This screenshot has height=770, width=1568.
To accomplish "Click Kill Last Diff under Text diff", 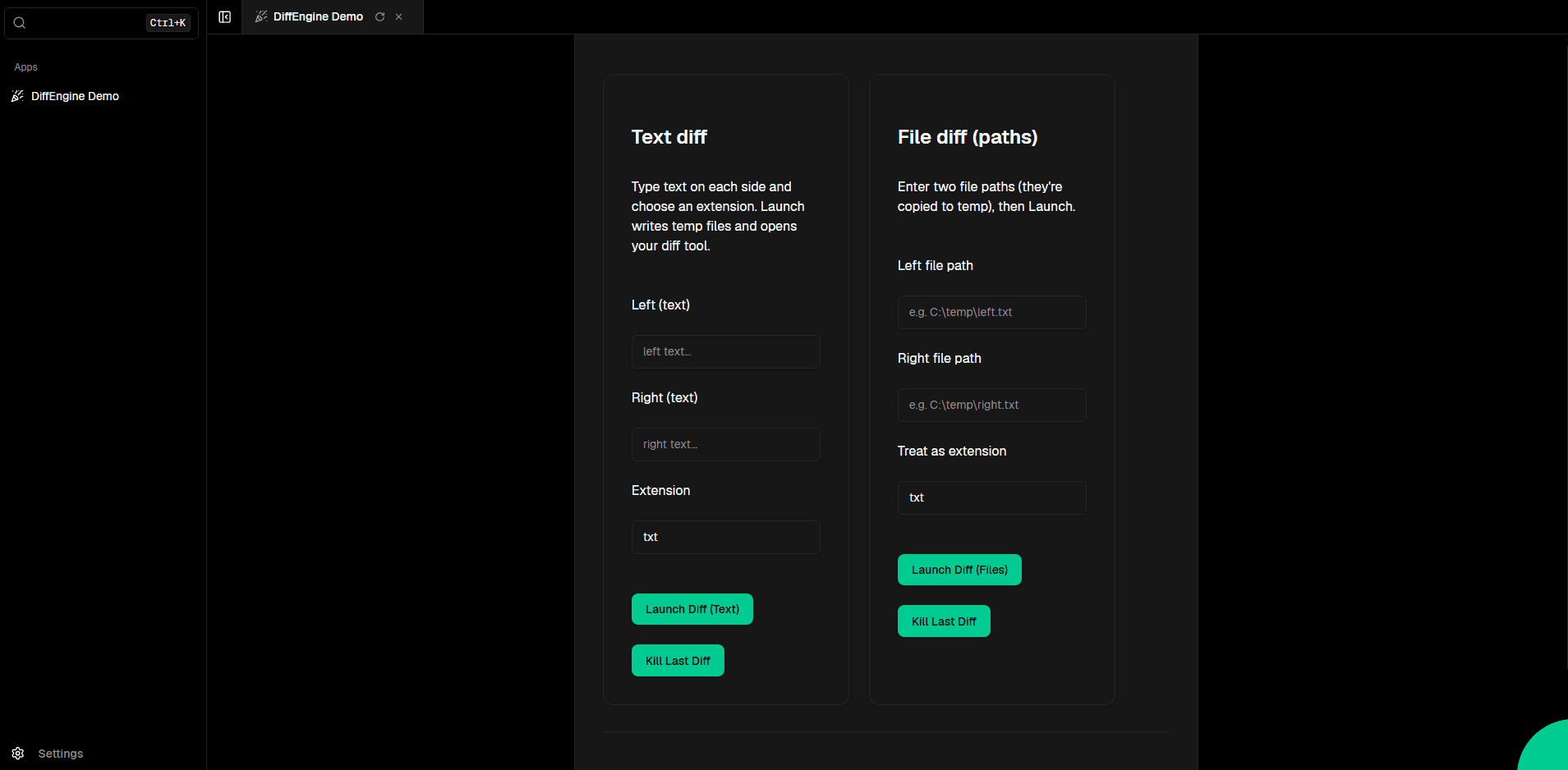I will pyautogui.click(x=678, y=661).
